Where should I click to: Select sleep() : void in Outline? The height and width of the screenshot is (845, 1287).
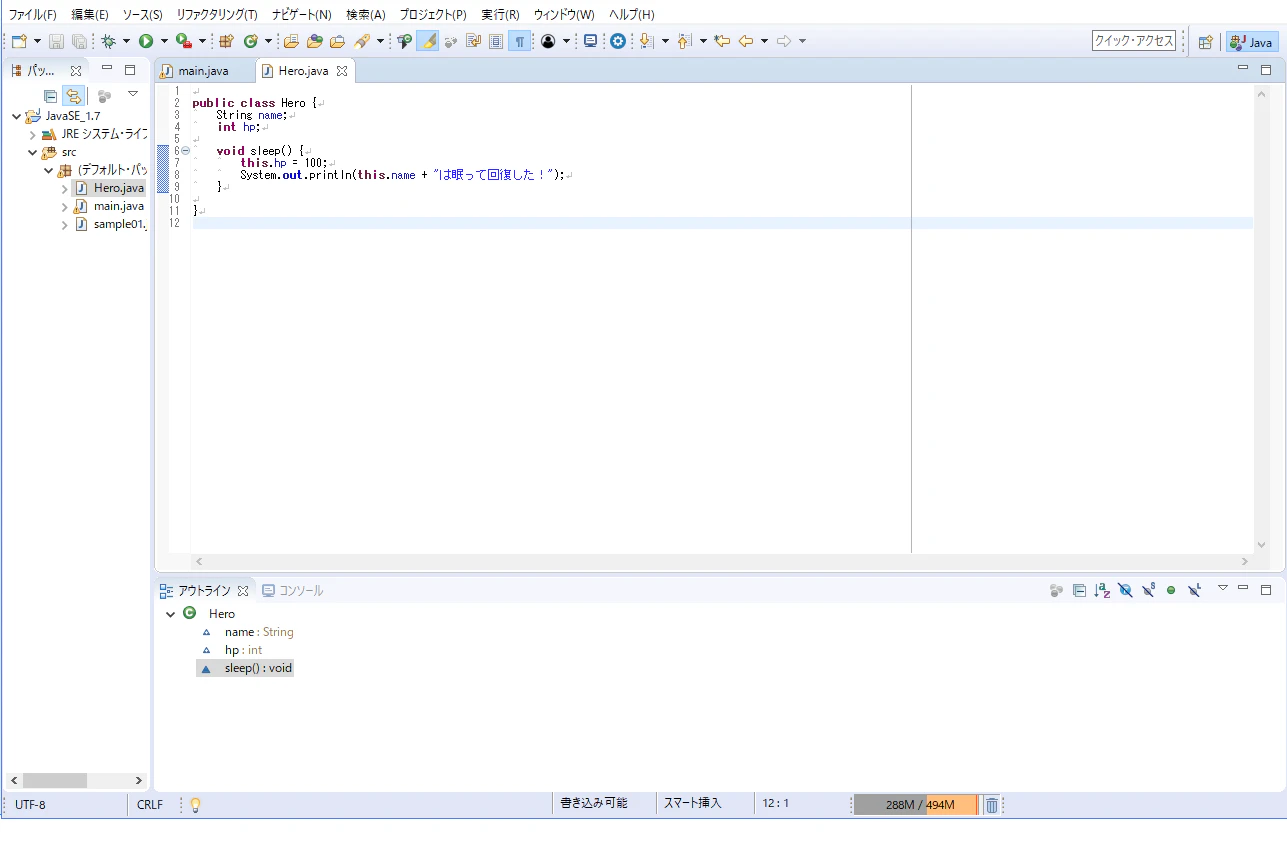[246, 668]
